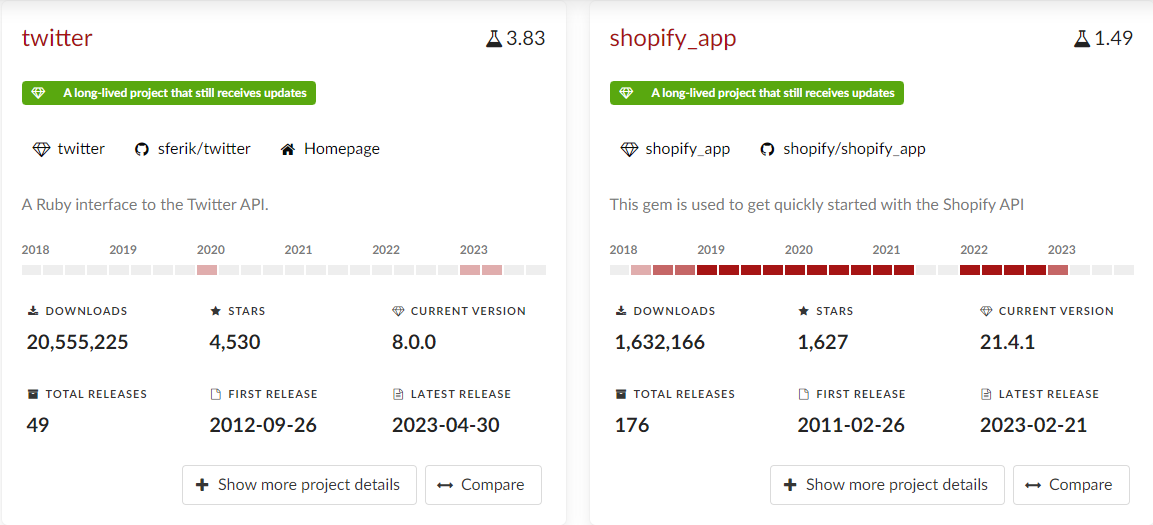Click the flask score icon beside 1.49
This screenshot has height=525, width=1153.
(x=1082, y=39)
